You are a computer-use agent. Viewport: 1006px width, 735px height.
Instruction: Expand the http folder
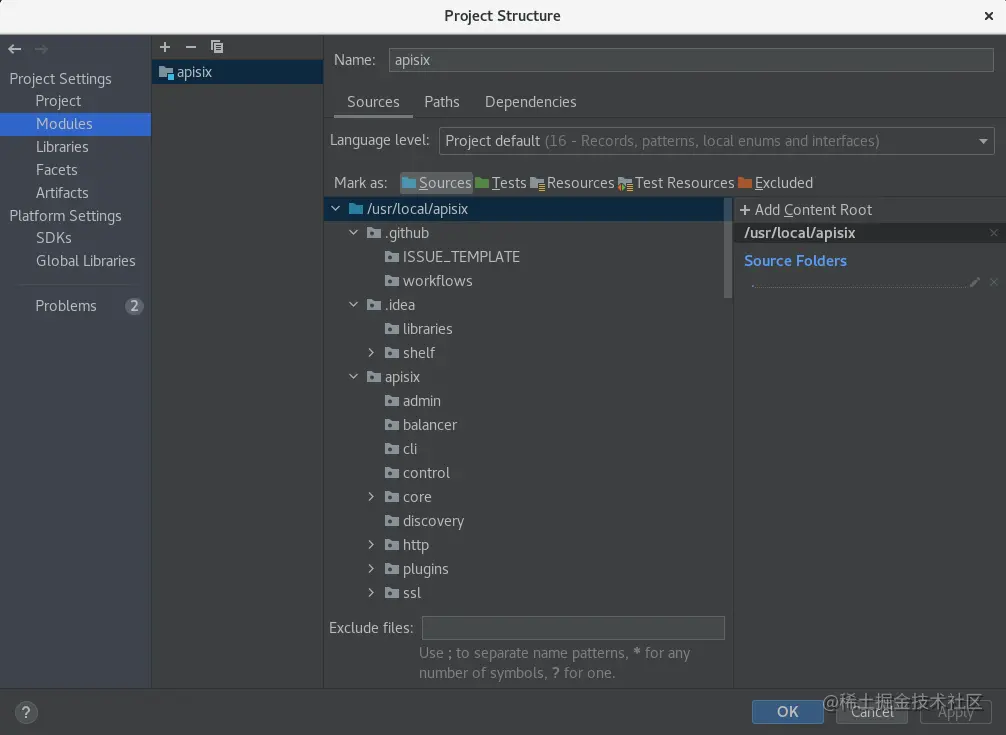[x=371, y=545]
